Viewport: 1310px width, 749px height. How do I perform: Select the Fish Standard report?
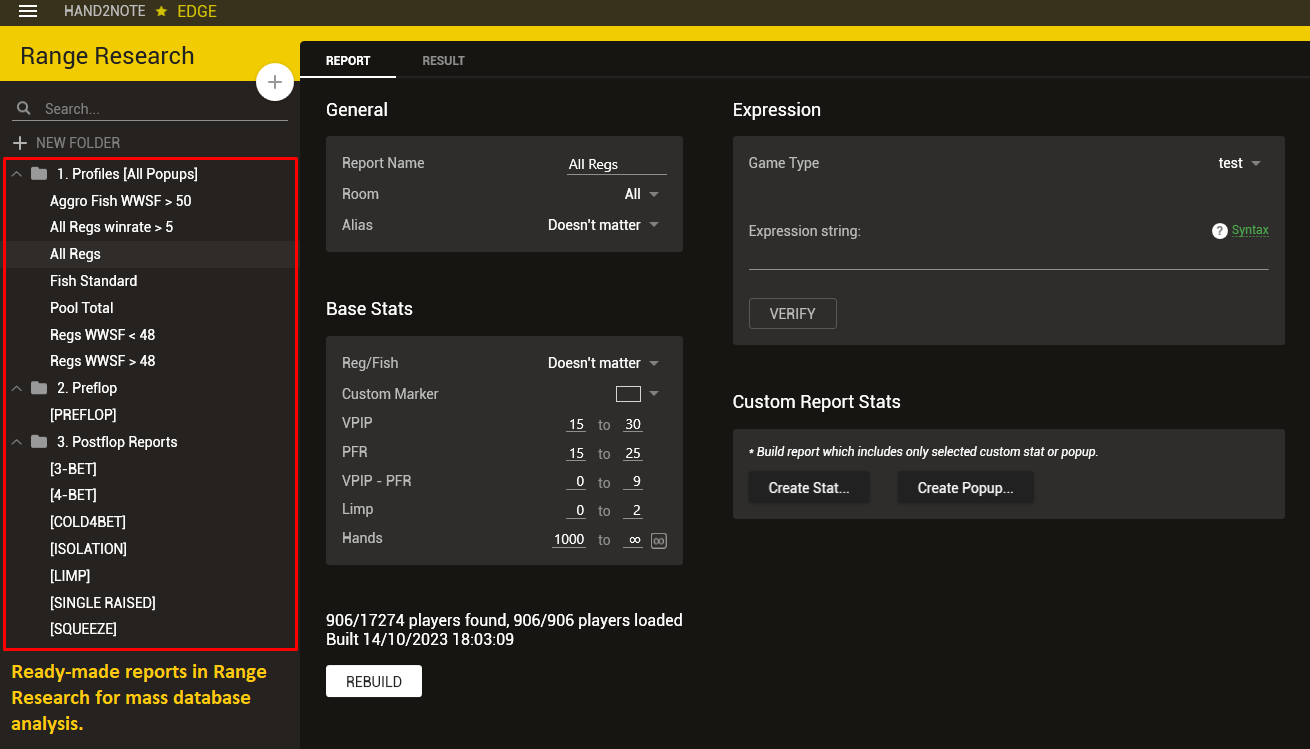point(94,281)
